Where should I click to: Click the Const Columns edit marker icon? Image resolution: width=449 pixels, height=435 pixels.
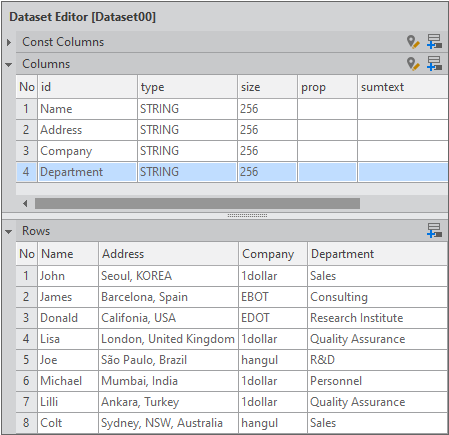(413, 42)
